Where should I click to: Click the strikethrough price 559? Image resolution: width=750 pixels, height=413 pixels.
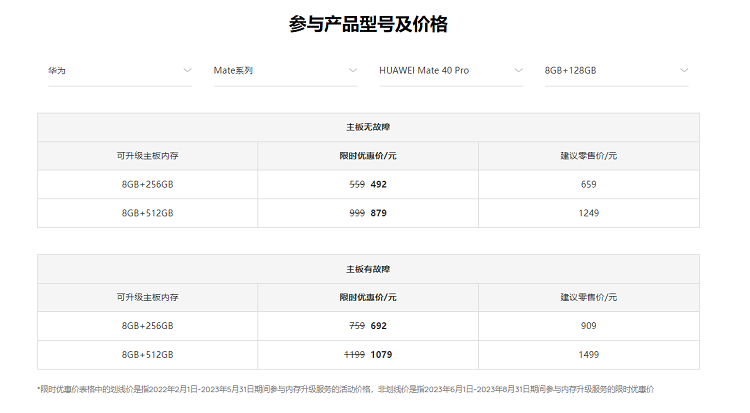(357, 185)
